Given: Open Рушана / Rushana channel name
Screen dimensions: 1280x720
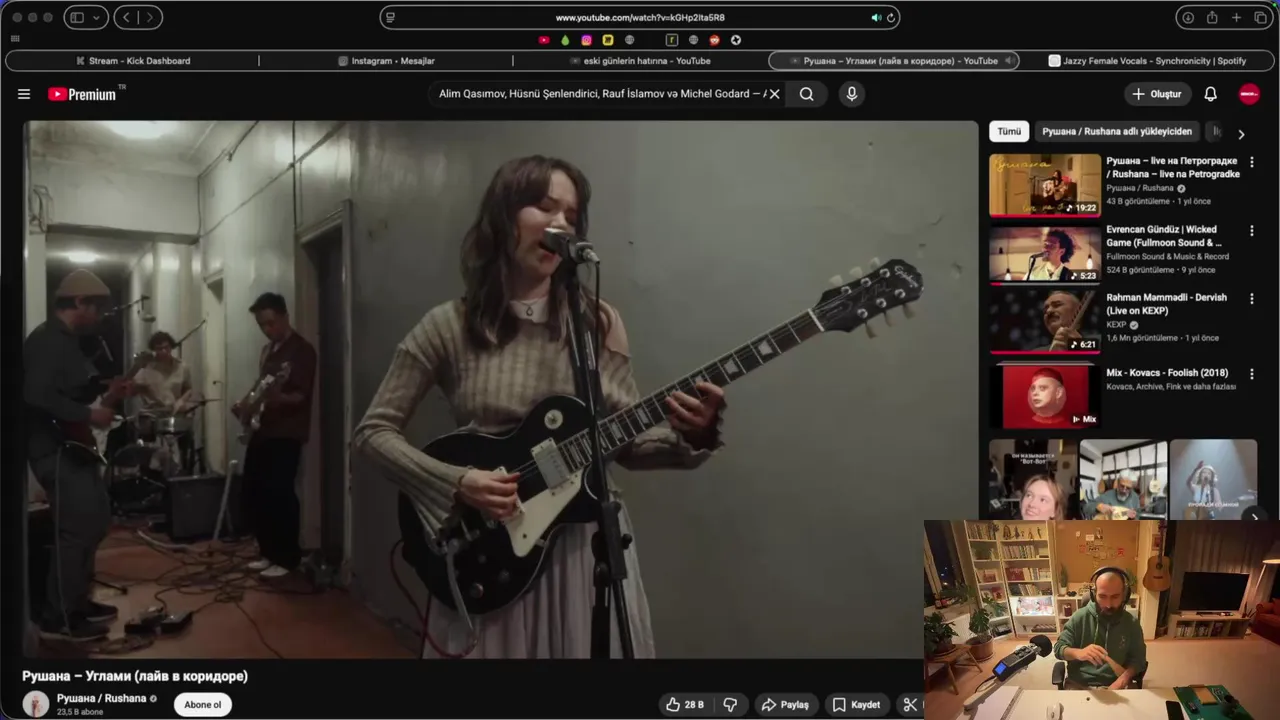Looking at the screenshot, I should click(x=101, y=698).
